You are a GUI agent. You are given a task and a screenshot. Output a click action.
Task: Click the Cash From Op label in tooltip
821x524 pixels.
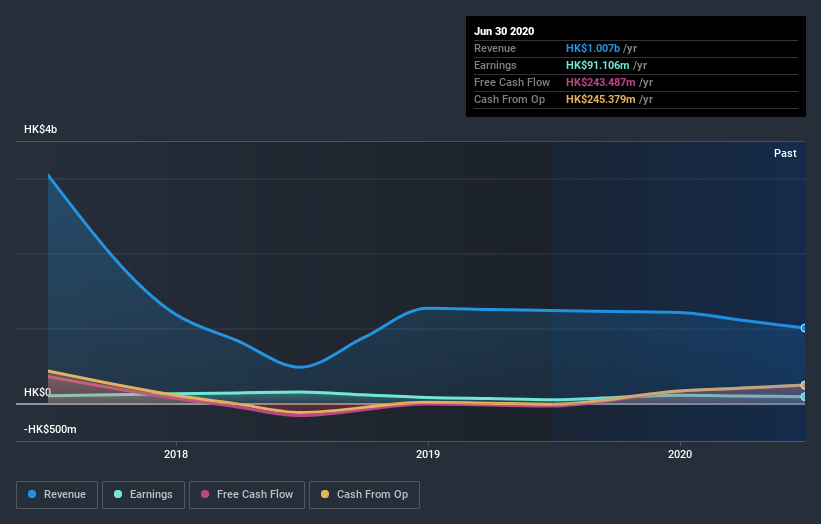point(509,99)
